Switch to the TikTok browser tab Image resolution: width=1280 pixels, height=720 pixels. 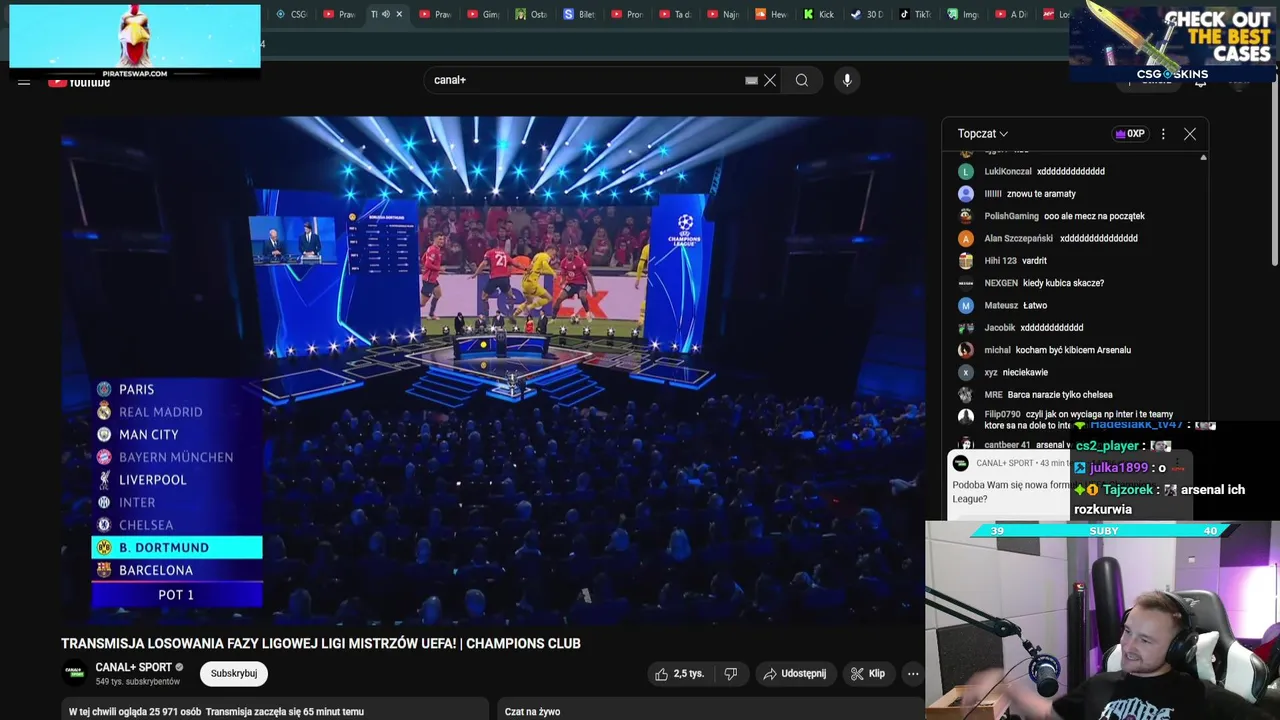[x=915, y=14]
